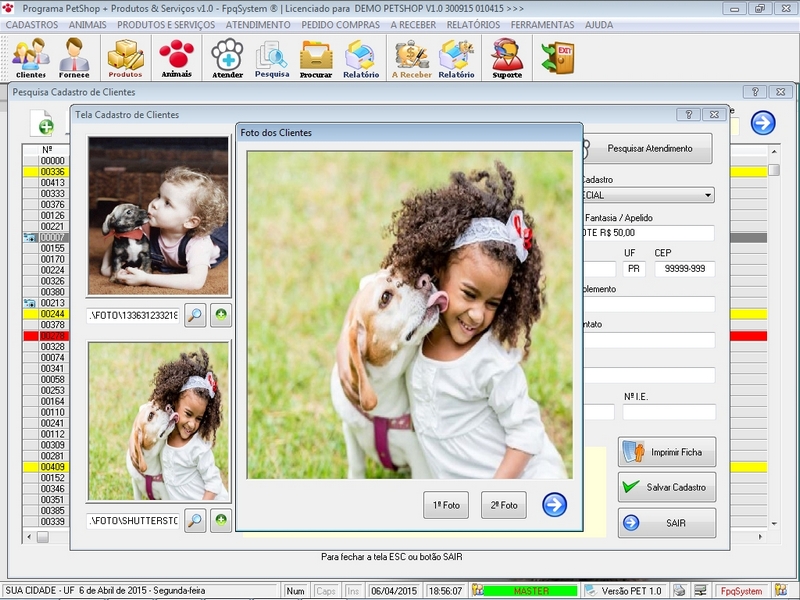Click the 1ª Foto button

[x=446, y=505]
